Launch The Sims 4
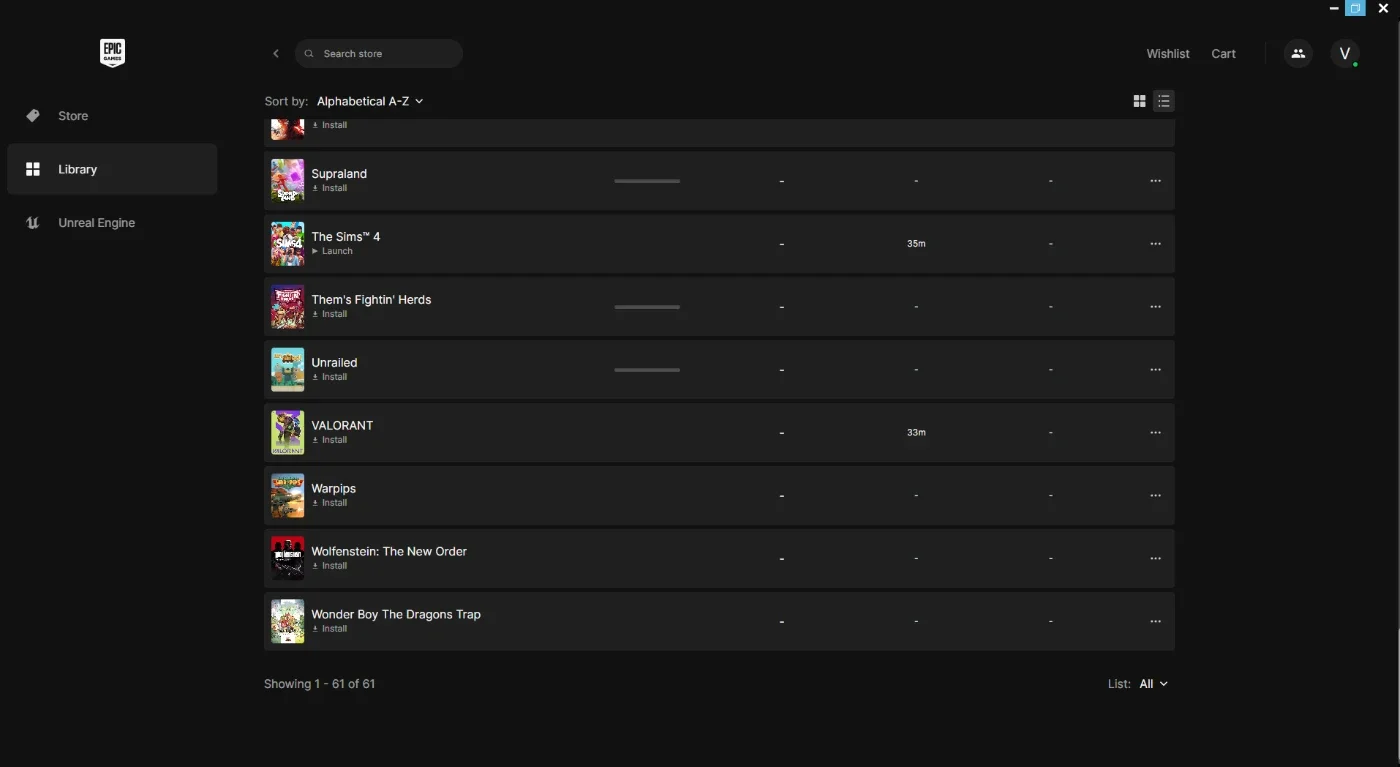 tap(332, 251)
